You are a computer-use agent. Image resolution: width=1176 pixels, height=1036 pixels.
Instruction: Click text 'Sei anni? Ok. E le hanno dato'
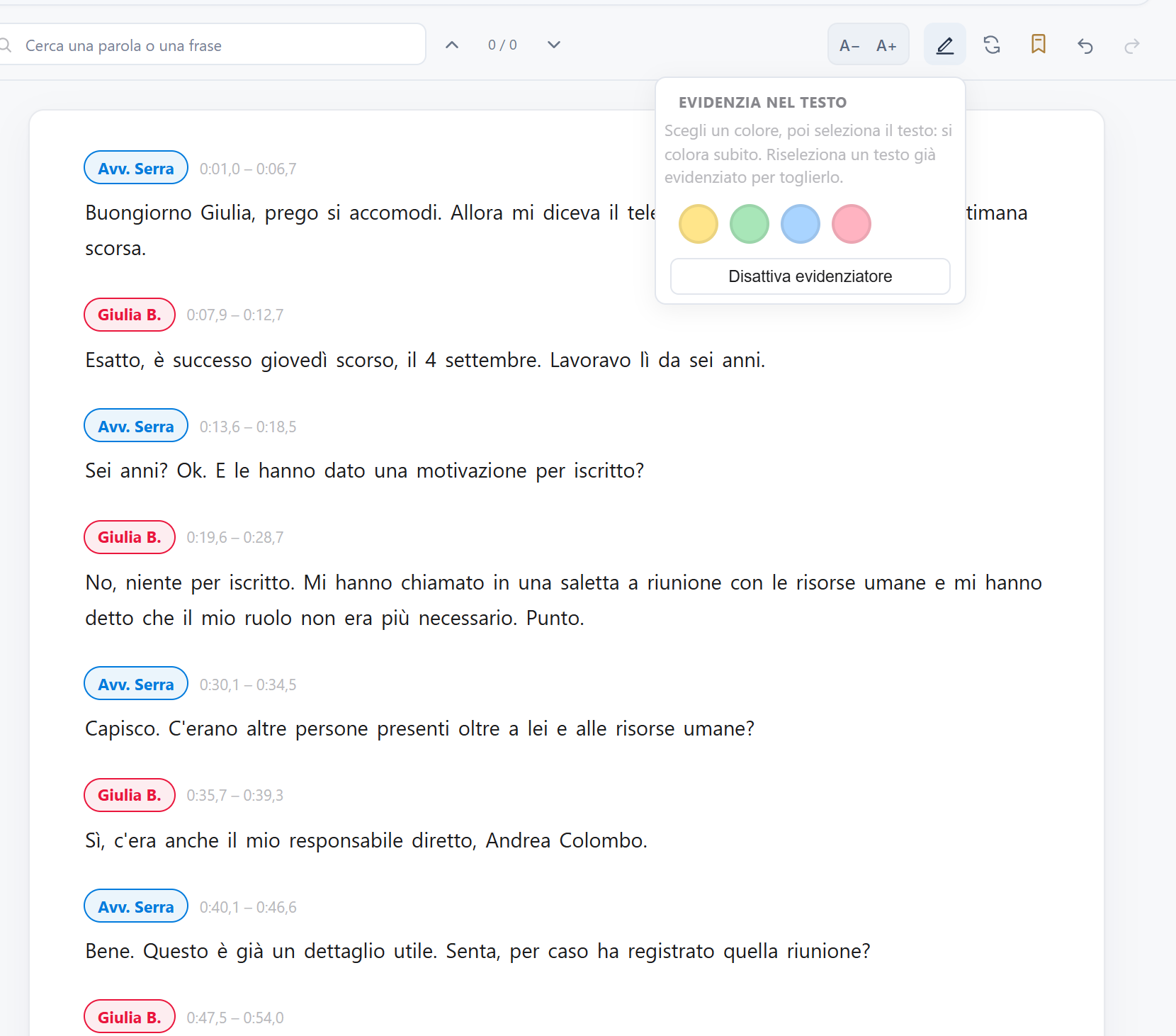click(225, 471)
